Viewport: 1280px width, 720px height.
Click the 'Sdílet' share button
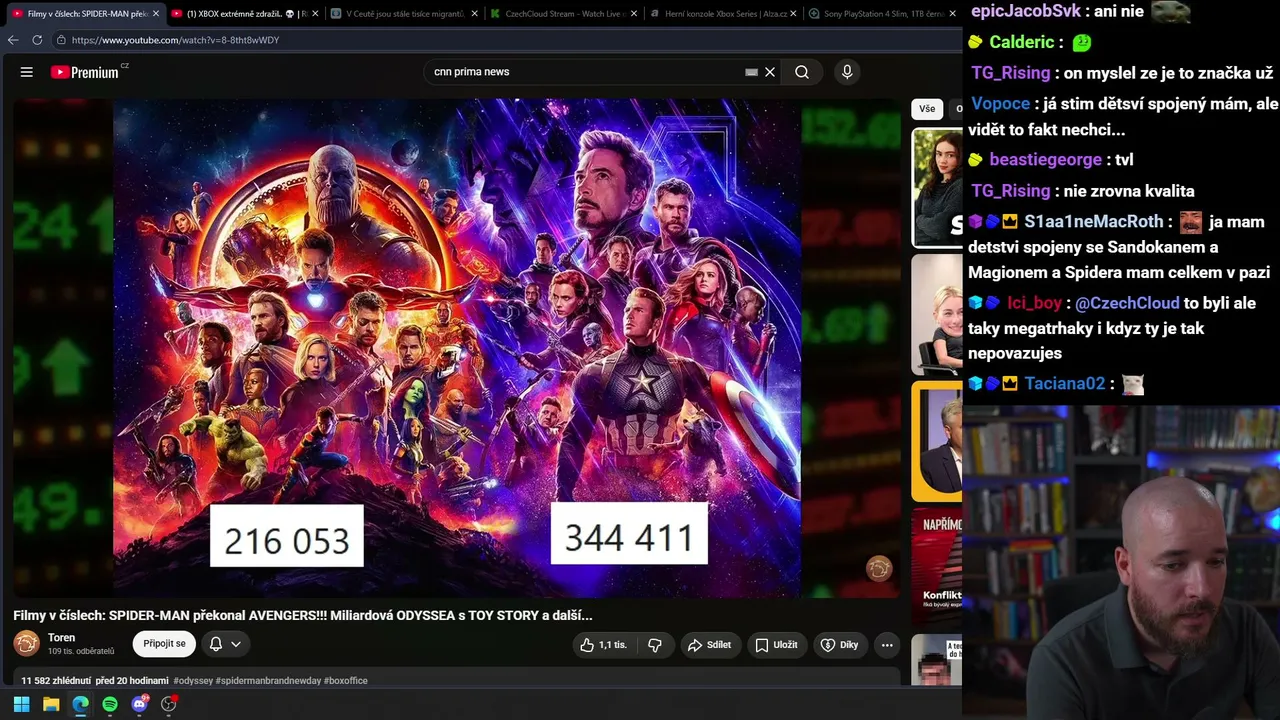(709, 645)
